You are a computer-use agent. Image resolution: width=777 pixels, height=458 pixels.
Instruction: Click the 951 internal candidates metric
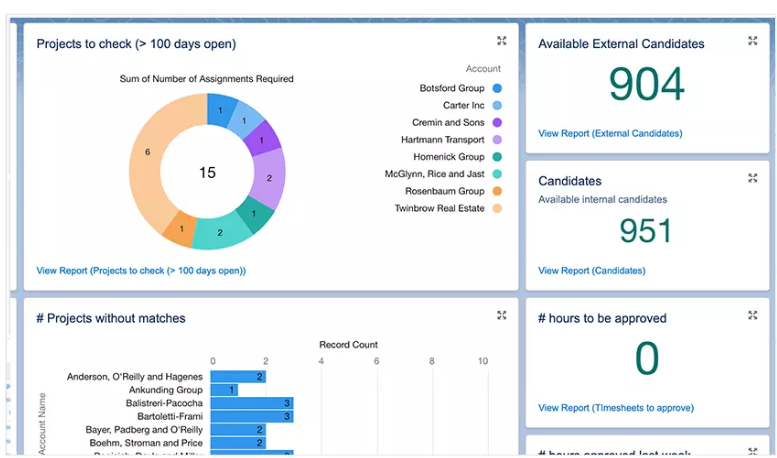point(645,231)
